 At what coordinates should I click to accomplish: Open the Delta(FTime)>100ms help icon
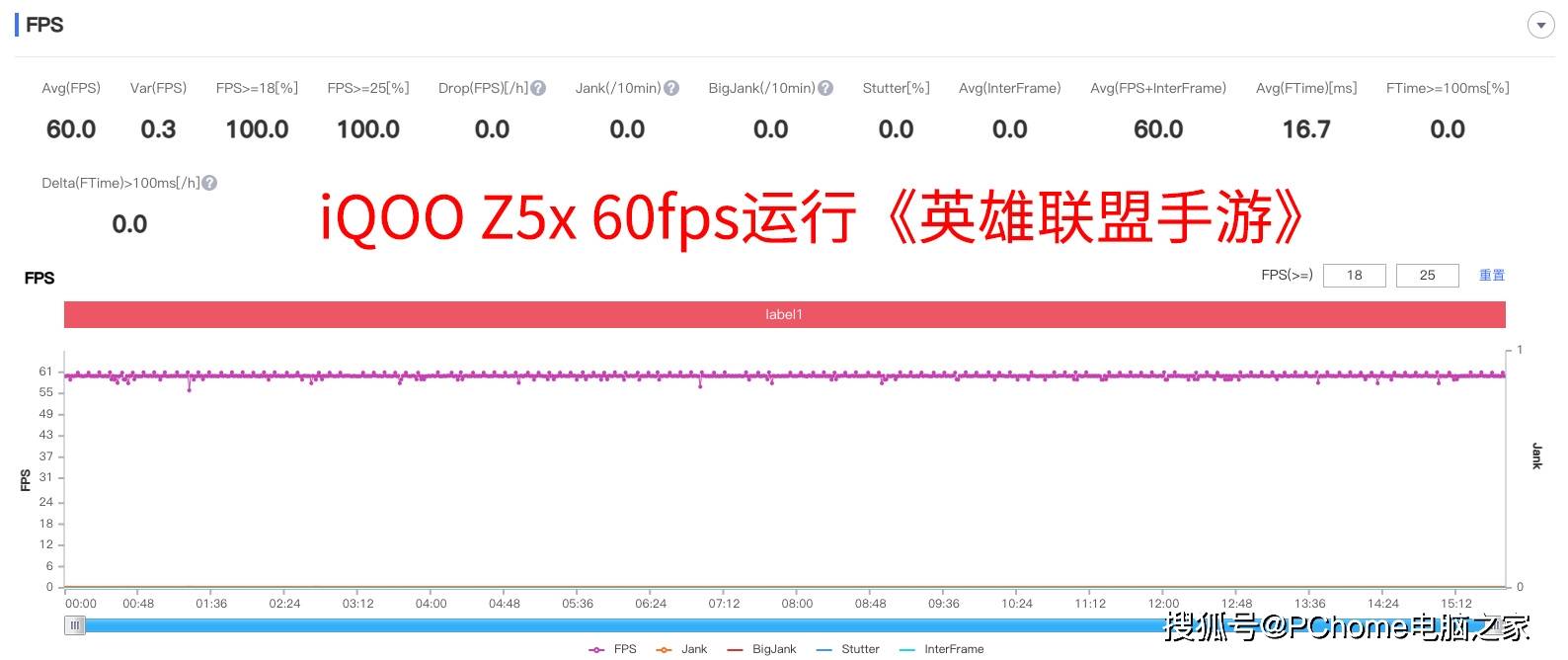tap(209, 183)
